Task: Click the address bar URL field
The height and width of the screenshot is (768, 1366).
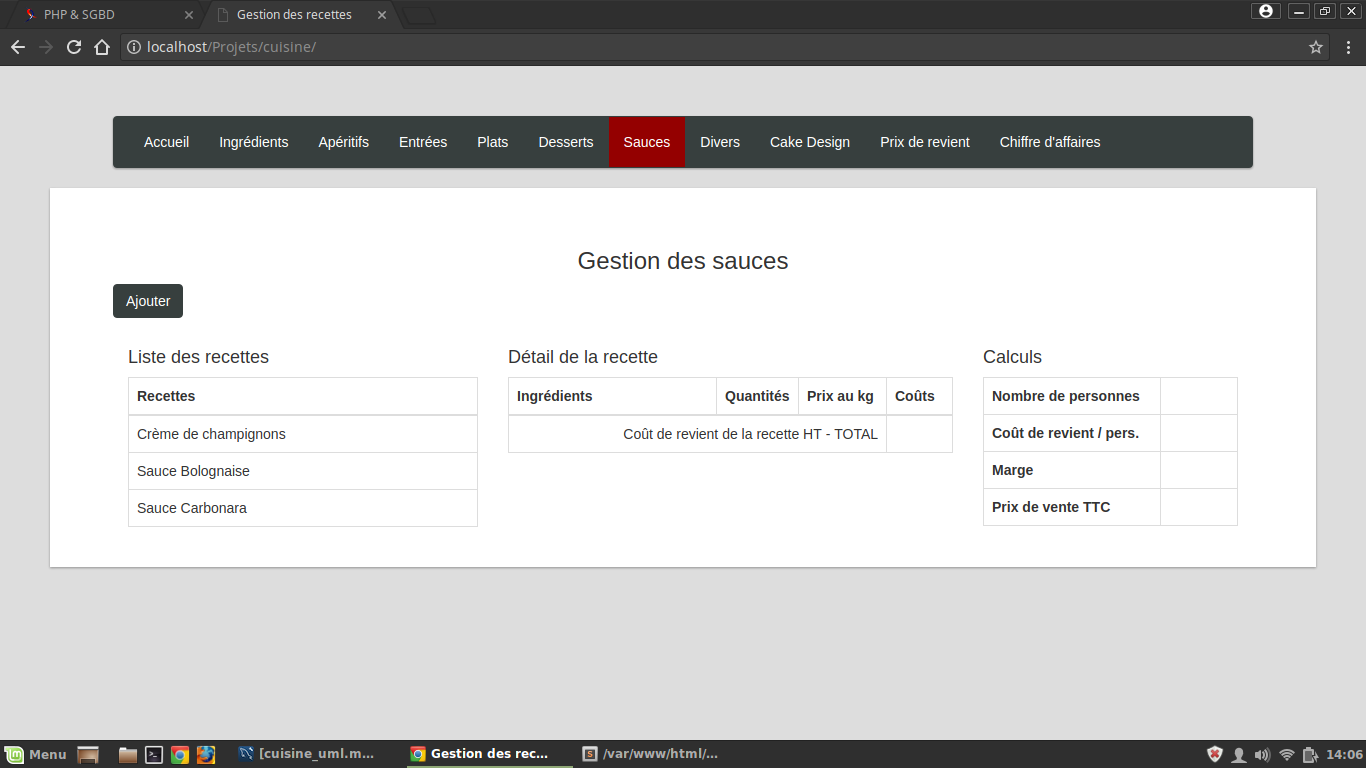Action: pos(727,47)
